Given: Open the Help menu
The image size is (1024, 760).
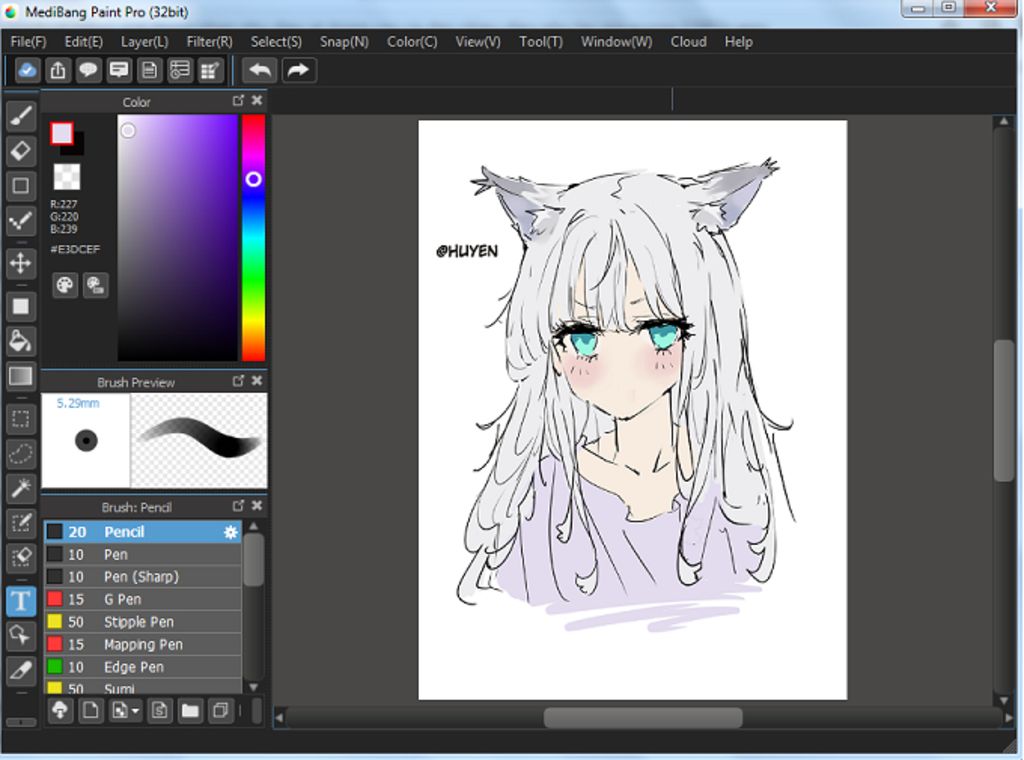Looking at the screenshot, I should pyautogui.click(x=739, y=42).
